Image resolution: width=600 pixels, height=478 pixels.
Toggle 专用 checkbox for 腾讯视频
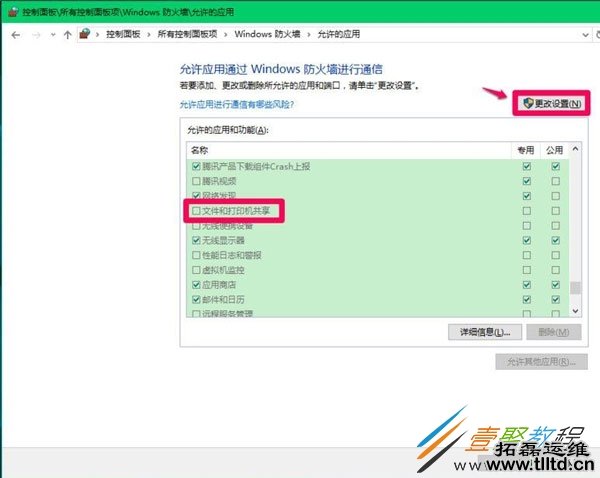click(527, 181)
